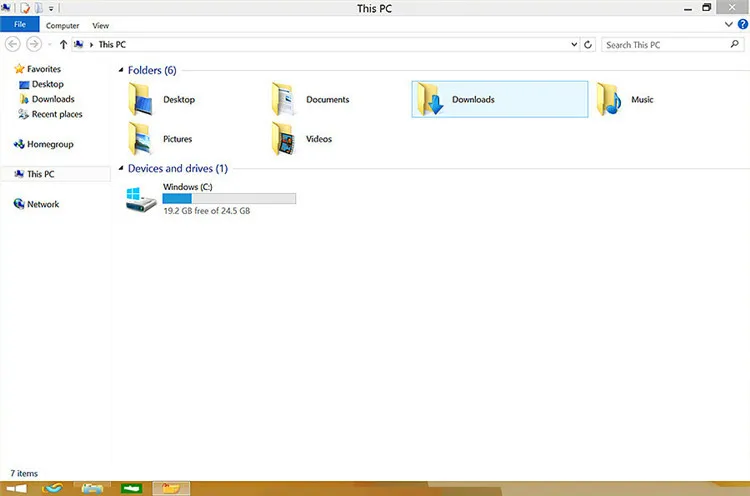
Task: Click the This PC system icon in title bar
Action: tap(6, 8)
